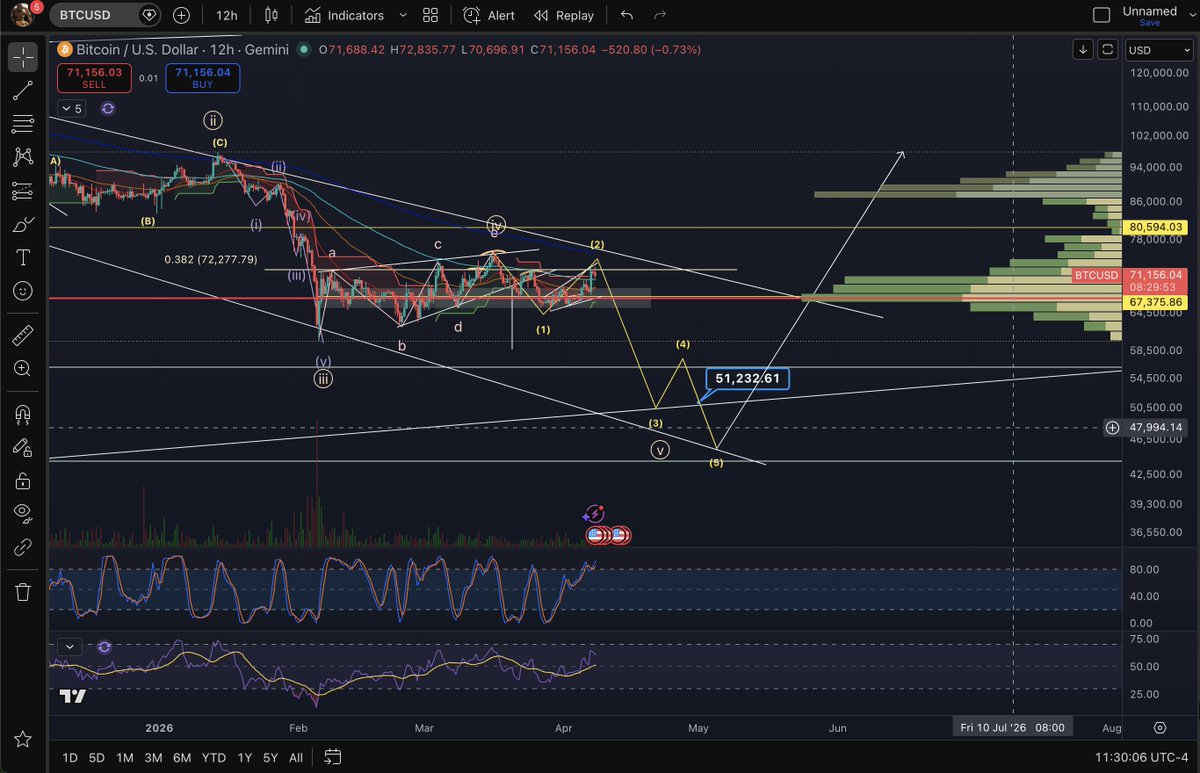The width and height of the screenshot is (1200, 773).
Task: Create an Alert
Action: (490, 15)
